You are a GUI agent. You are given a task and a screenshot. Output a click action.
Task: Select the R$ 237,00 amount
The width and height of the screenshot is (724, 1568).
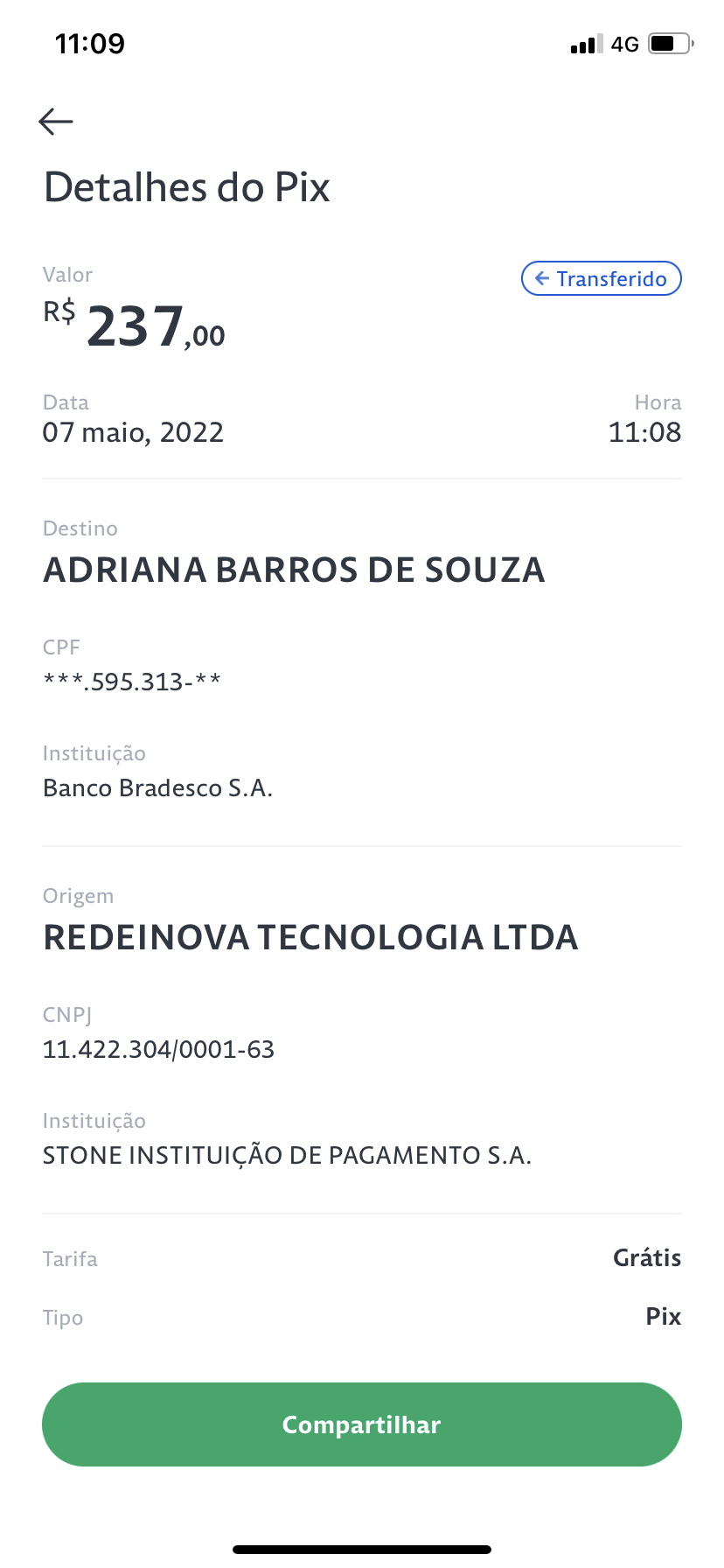135,325
